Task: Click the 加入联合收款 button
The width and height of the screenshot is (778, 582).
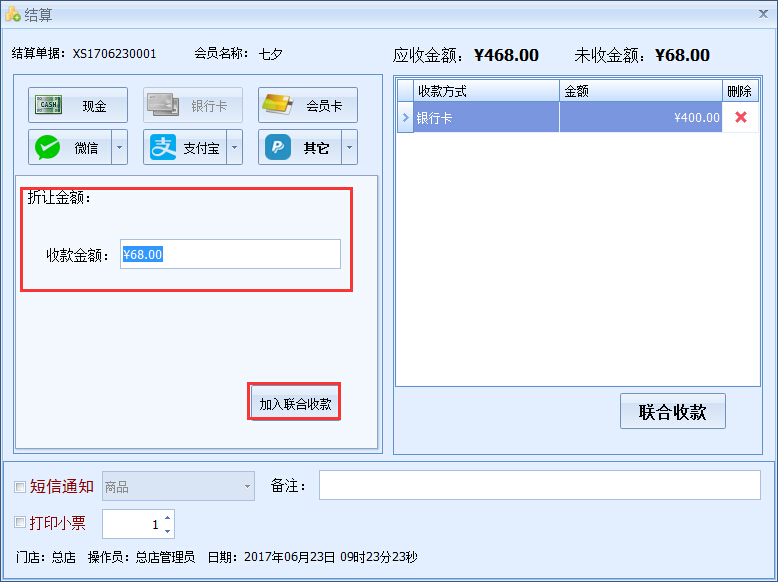Action: 295,404
